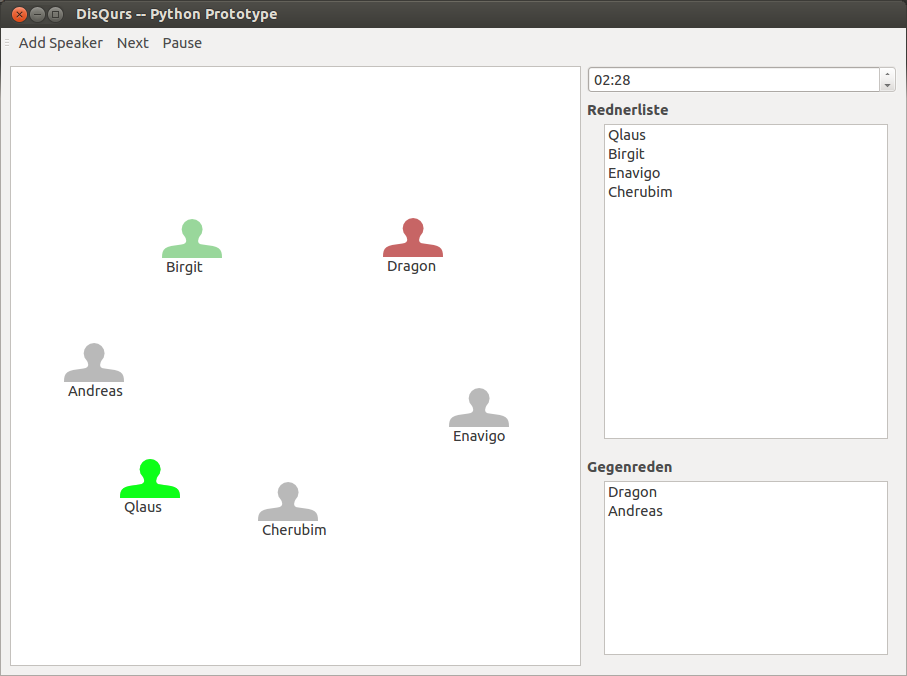This screenshot has width=907, height=676.
Task: Choose Enavigo in the Rednerliste
Action: (x=634, y=173)
